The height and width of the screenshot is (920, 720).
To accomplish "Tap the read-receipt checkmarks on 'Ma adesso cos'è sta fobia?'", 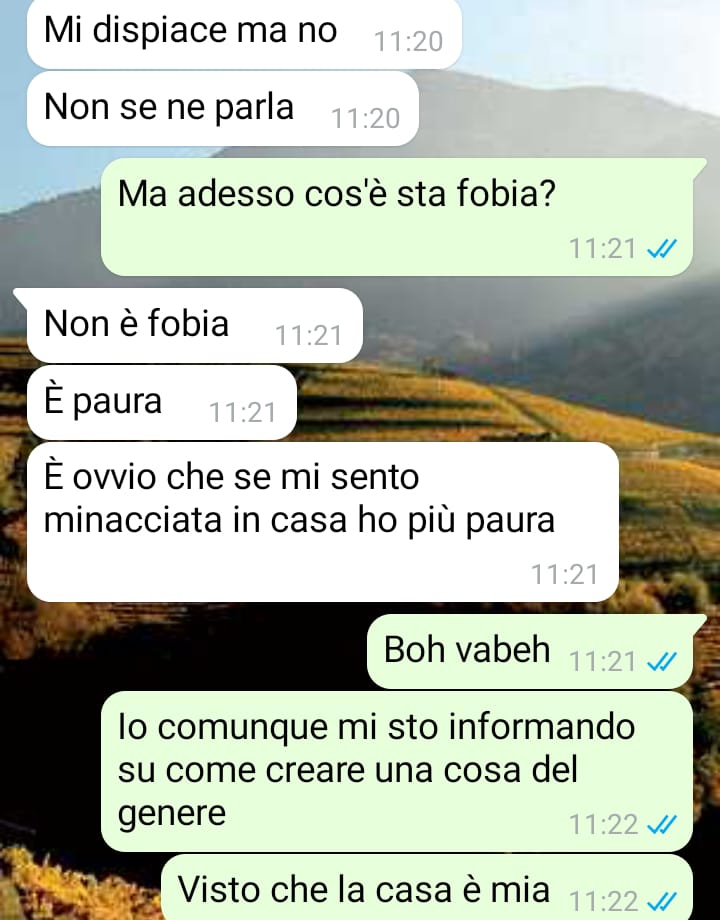I will pyautogui.click(x=661, y=249).
